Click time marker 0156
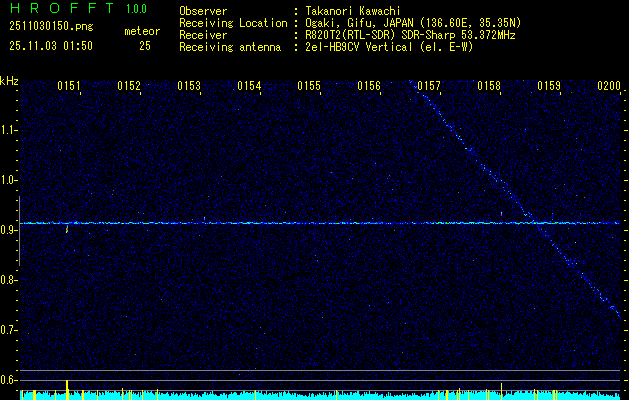This screenshot has width=629, height=400. (x=369, y=86)
